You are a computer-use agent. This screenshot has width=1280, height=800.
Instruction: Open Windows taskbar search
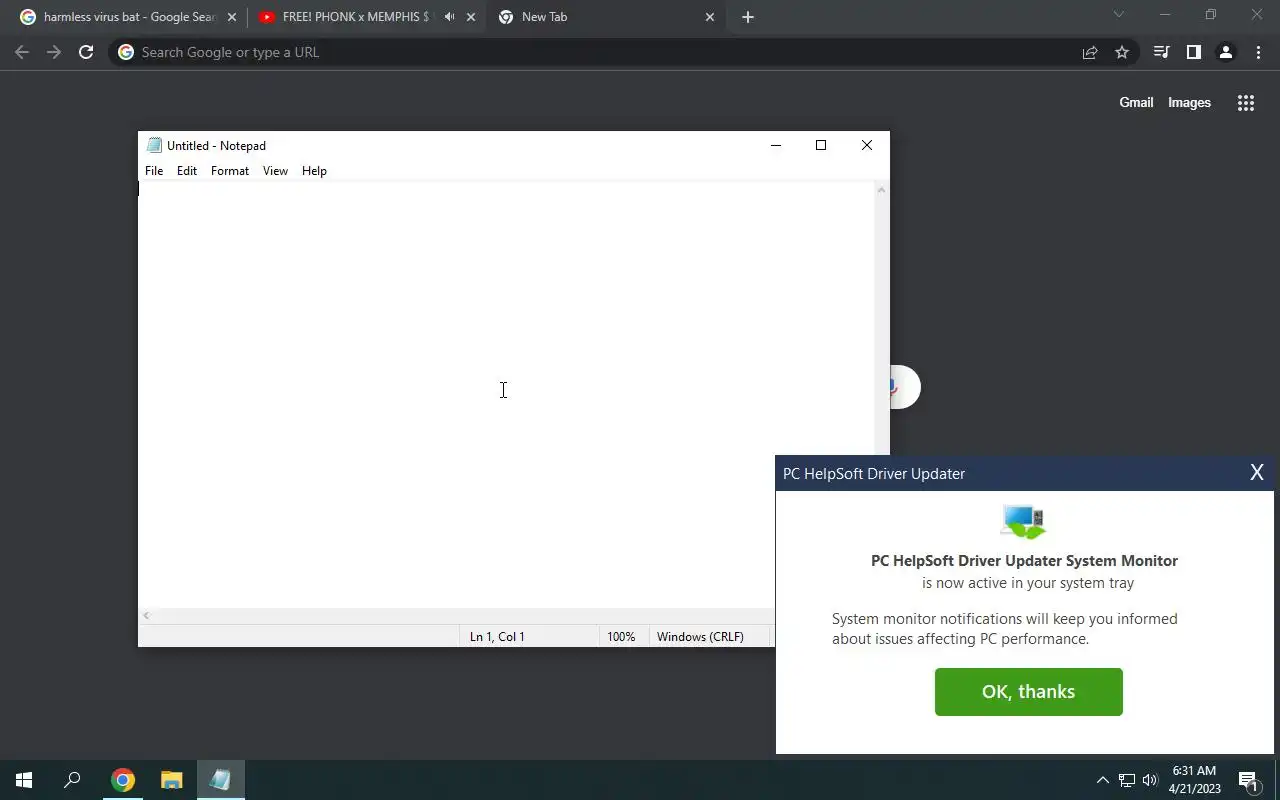72,780
